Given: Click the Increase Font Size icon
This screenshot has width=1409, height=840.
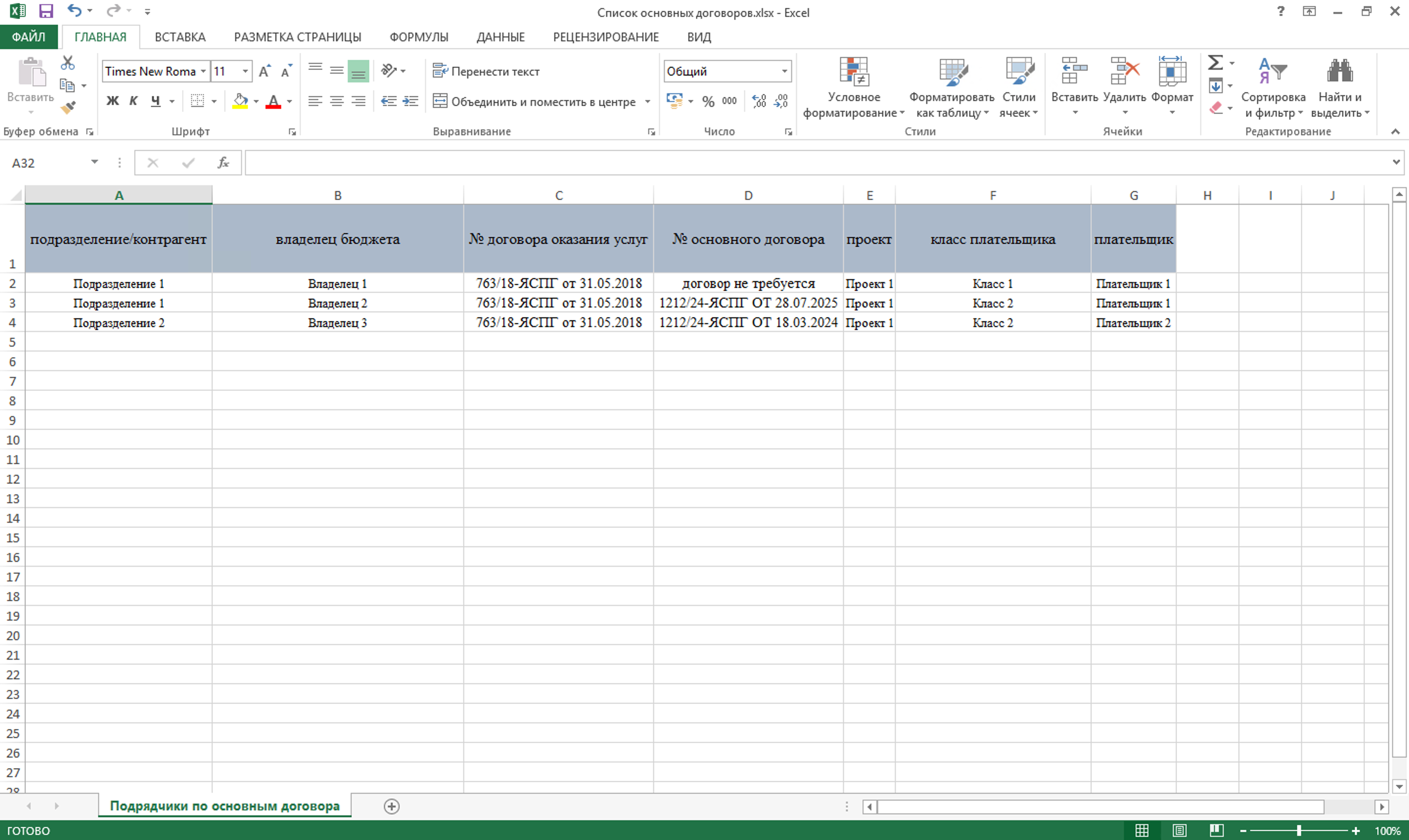Looking at the screenshot, I should tap(264, 71).
